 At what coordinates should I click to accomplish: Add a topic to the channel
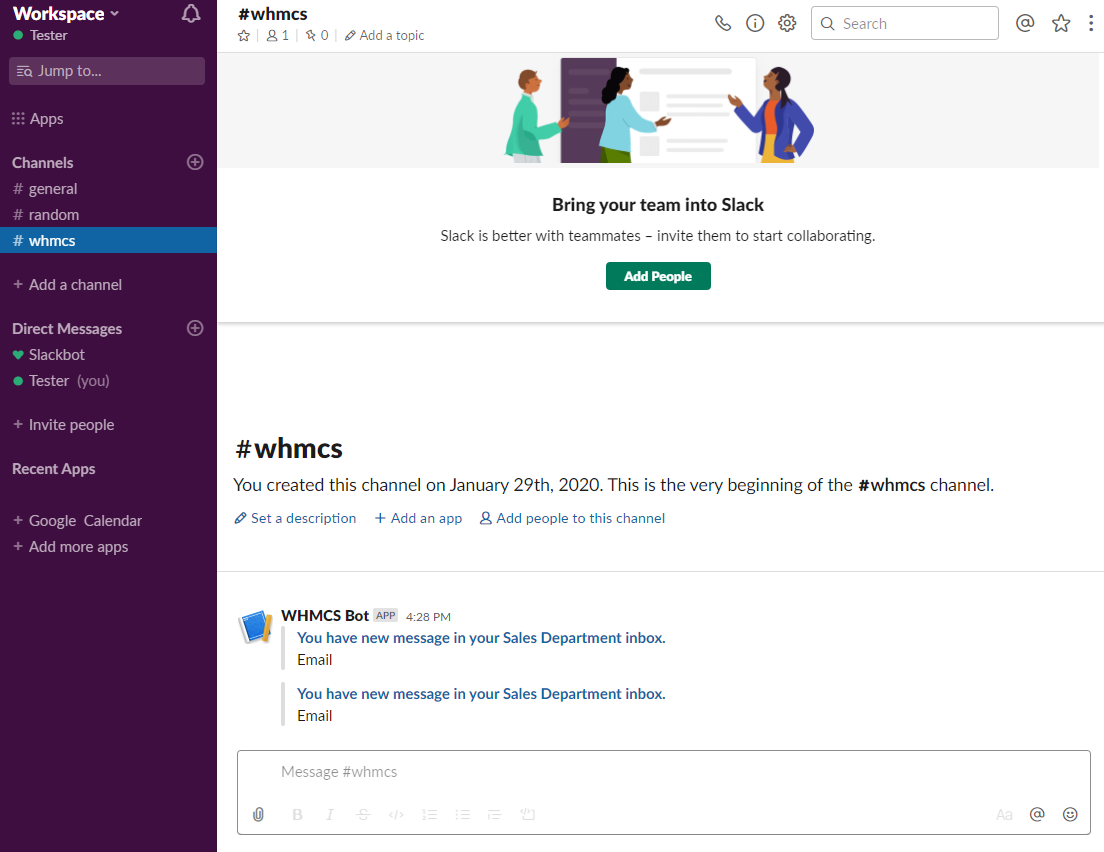pos(384,35)
